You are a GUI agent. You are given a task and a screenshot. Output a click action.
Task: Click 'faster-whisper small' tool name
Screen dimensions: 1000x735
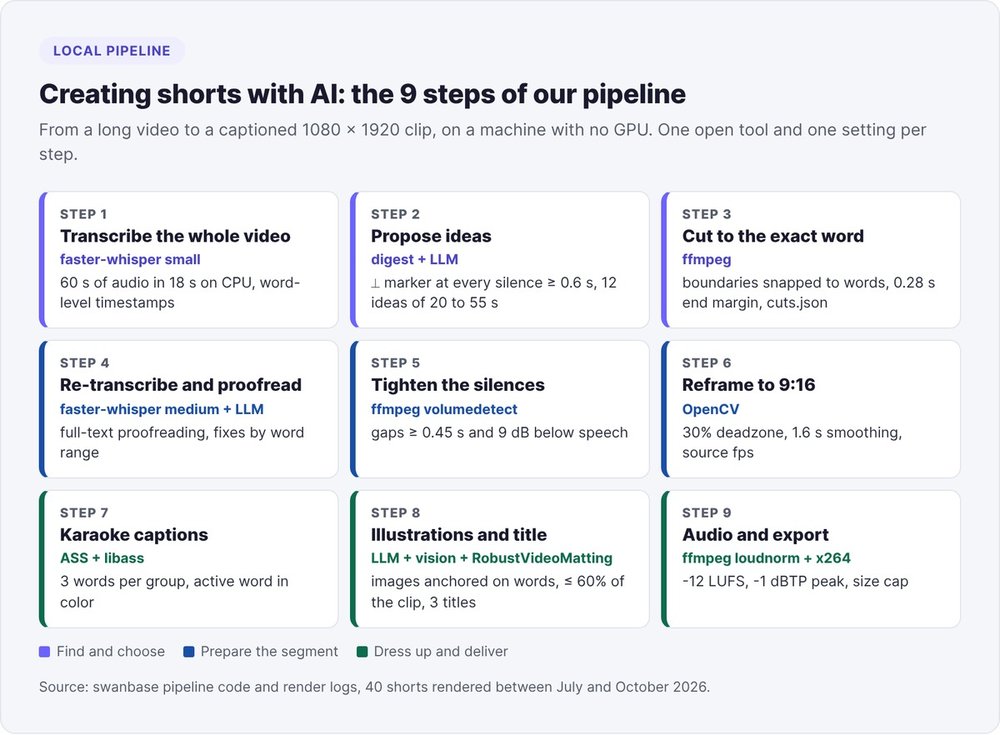(130, 260)
